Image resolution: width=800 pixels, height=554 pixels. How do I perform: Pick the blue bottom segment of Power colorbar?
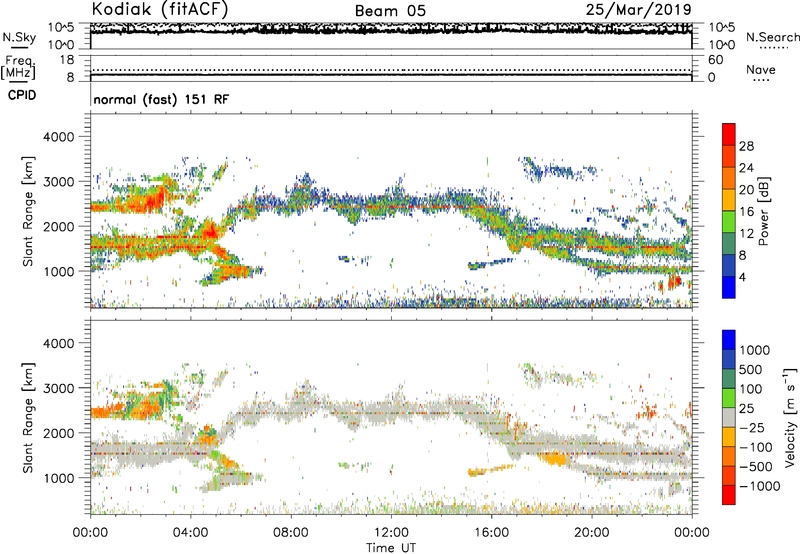tap(731, 288)
